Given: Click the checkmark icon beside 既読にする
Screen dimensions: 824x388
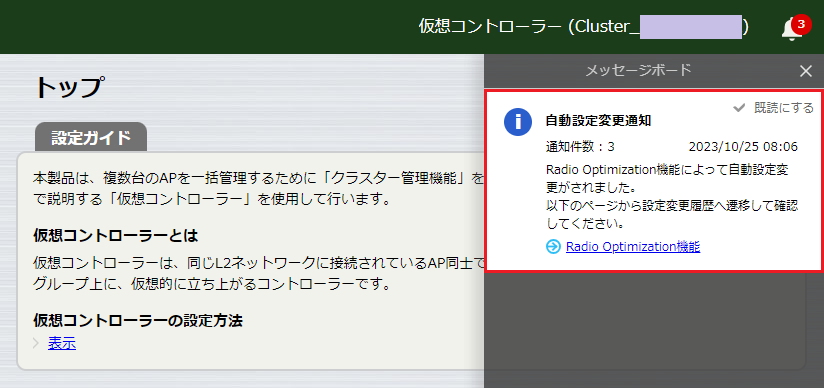Looking at the screenshot, I should click(x=739, y=108).
